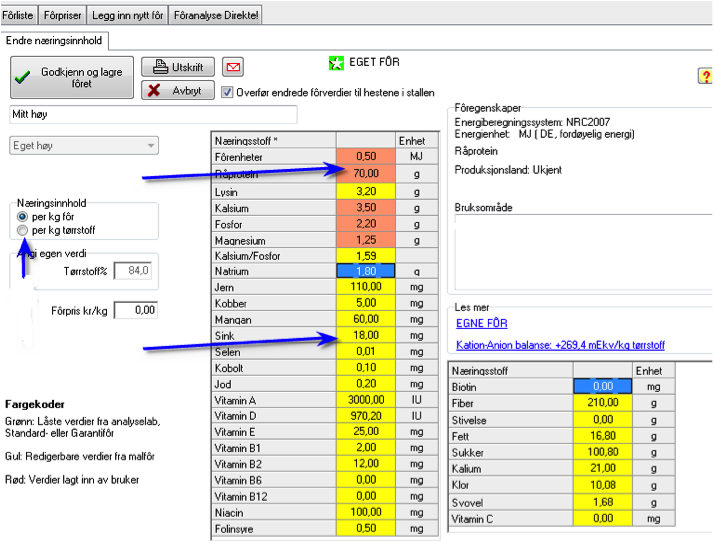Switch to the Fôrliste tab

[18, 15]
